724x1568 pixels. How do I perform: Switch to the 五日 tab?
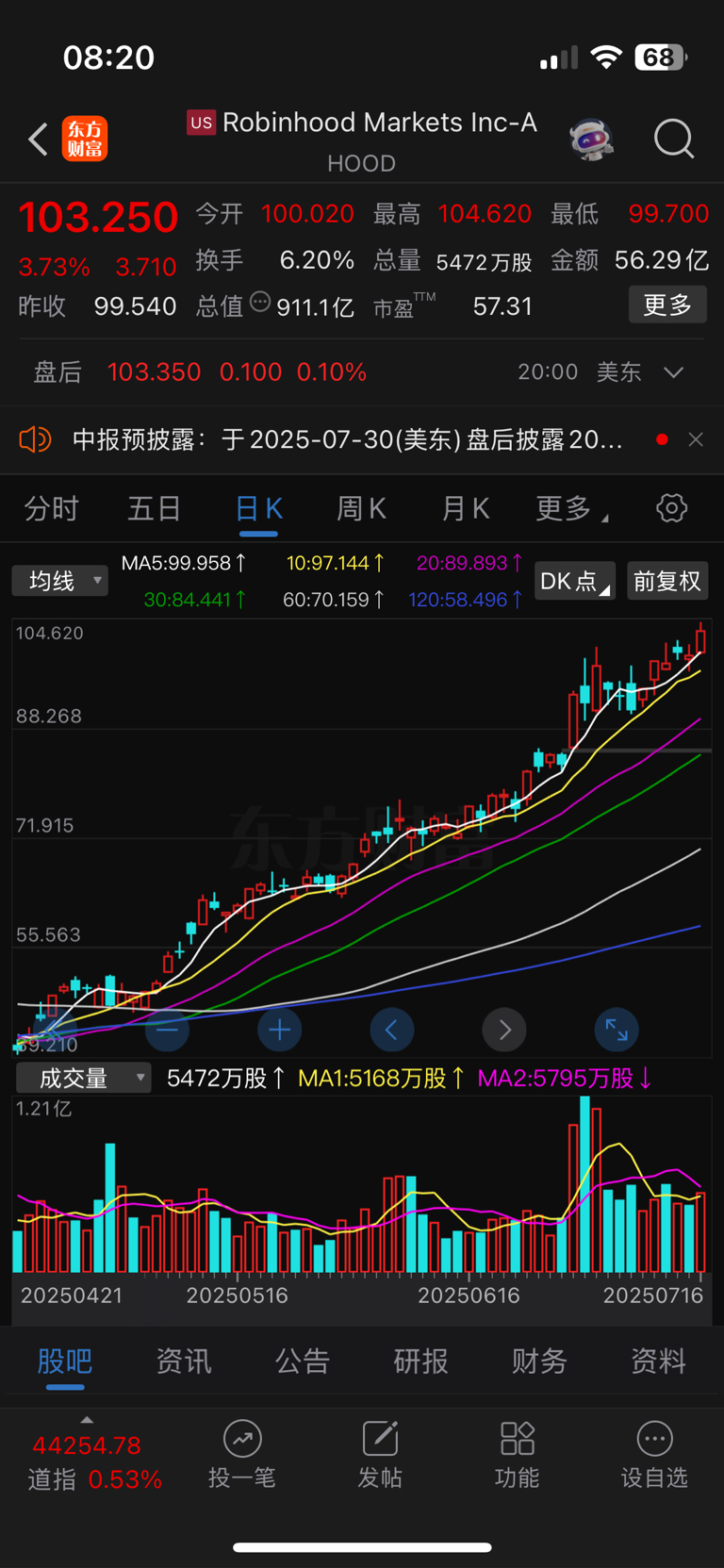pyautogui.click(x=155, y=509)
